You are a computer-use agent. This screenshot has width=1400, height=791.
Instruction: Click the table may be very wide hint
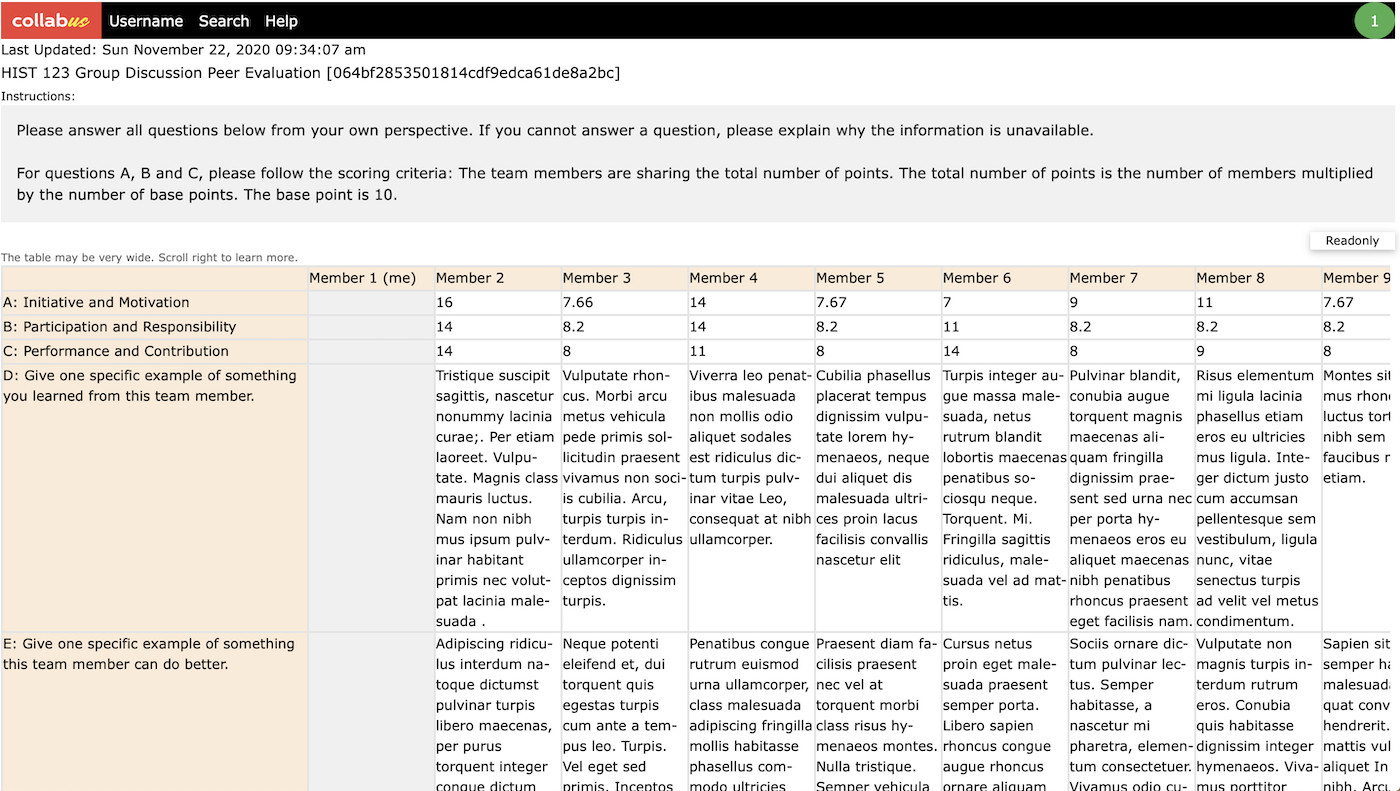tap(149, 257)
